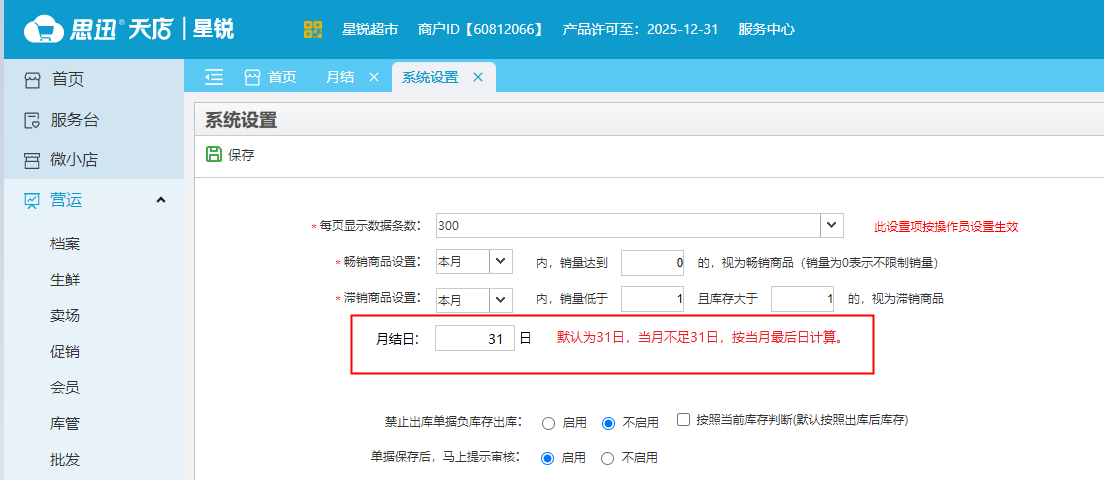Click the red 此设置项按操作员设置生效 note
Screen dimensions: 1104x480
point(946,227)
